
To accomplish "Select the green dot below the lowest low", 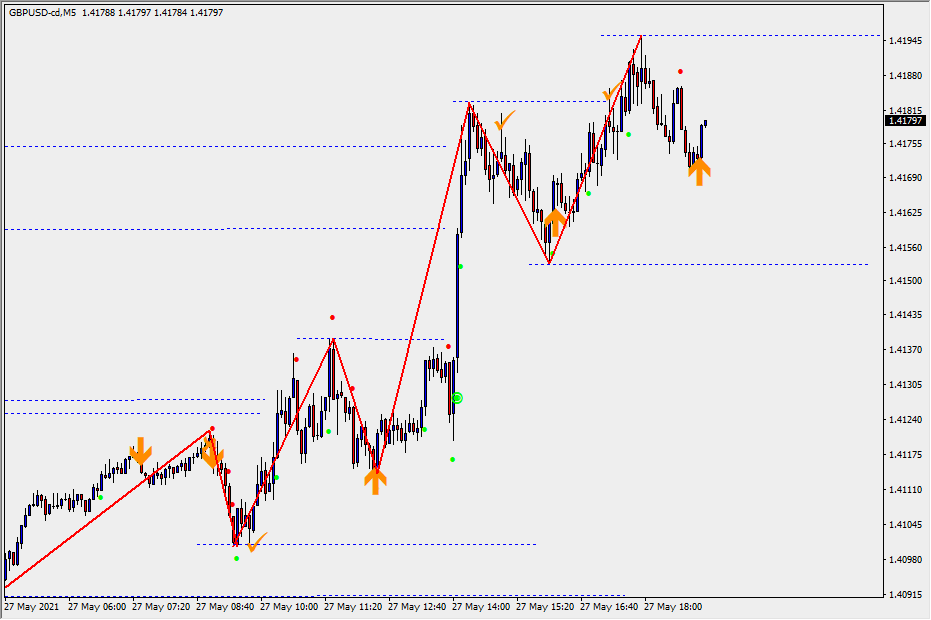I will click(236, 558).
